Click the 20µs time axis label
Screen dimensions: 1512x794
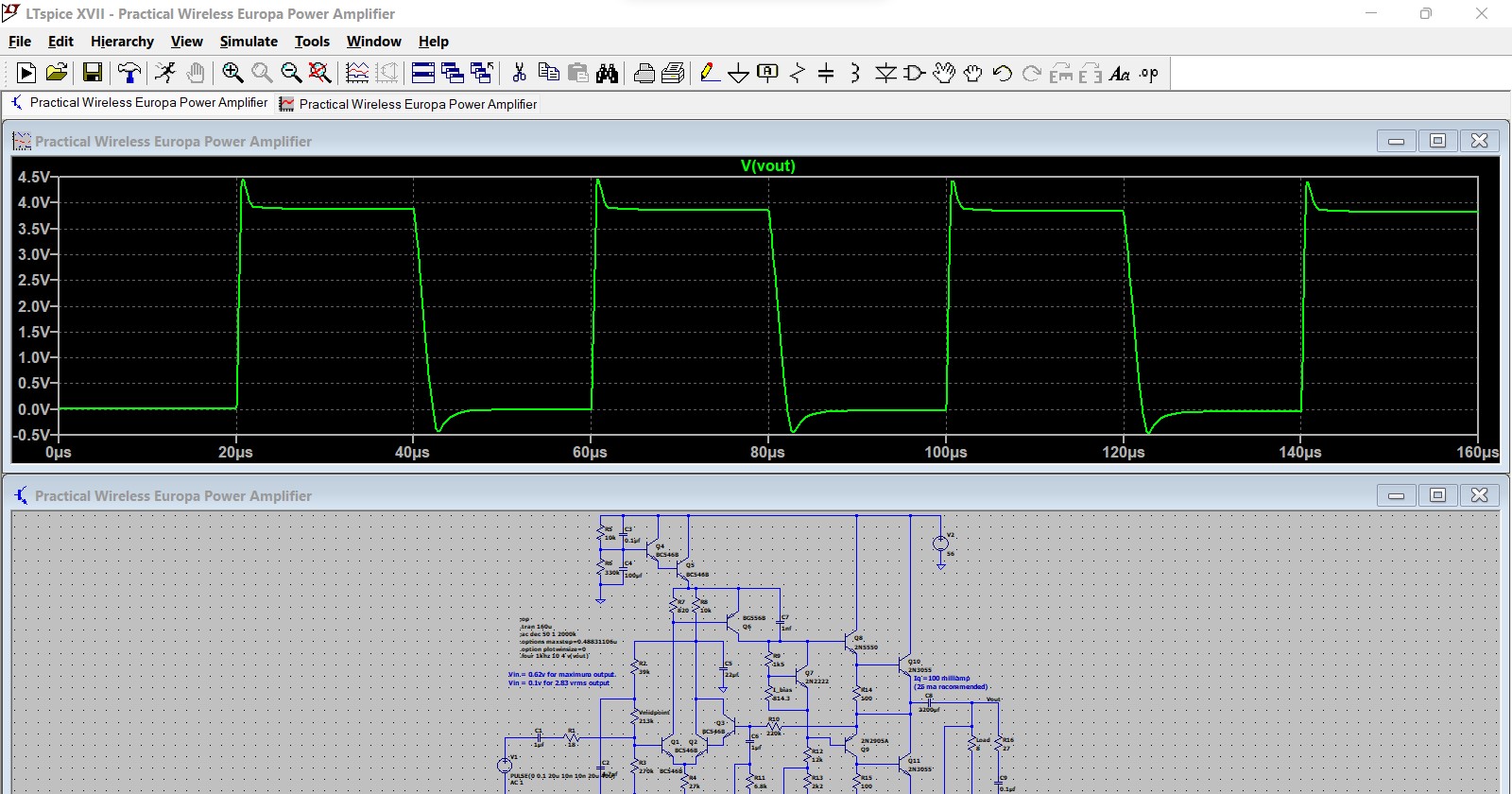[235, 453]
